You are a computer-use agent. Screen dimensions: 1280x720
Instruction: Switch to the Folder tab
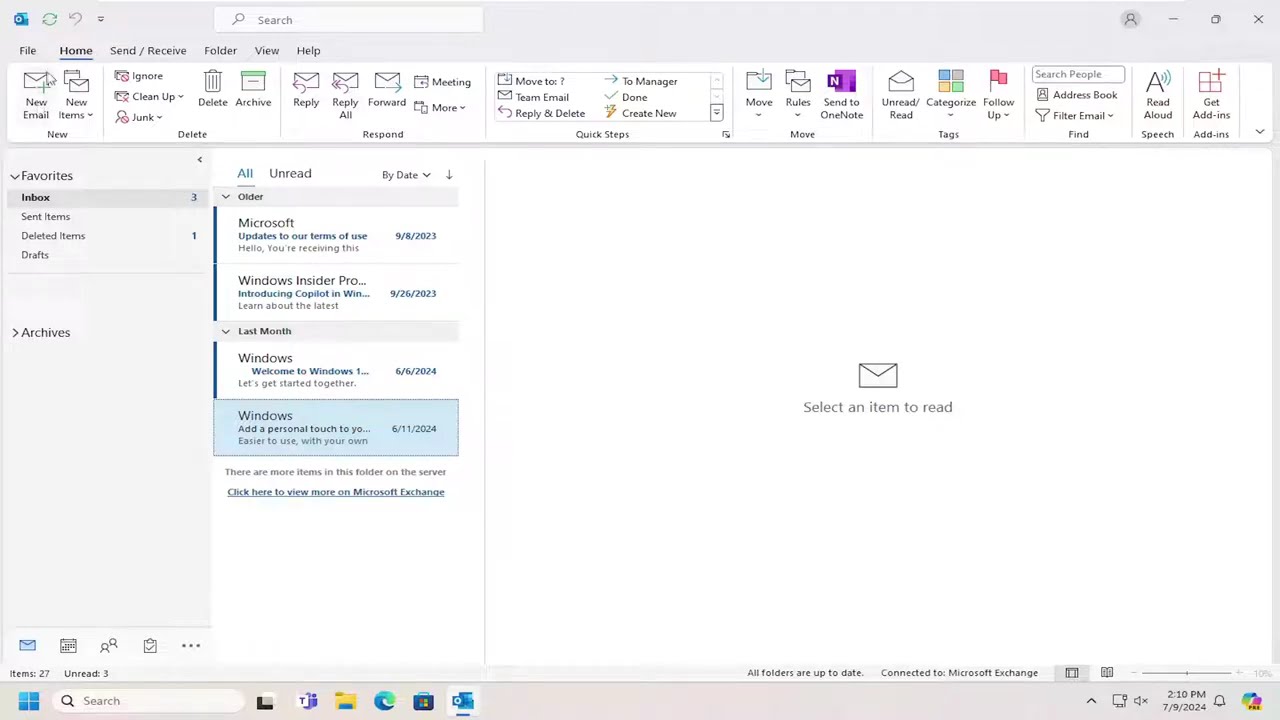coord(220,50)
